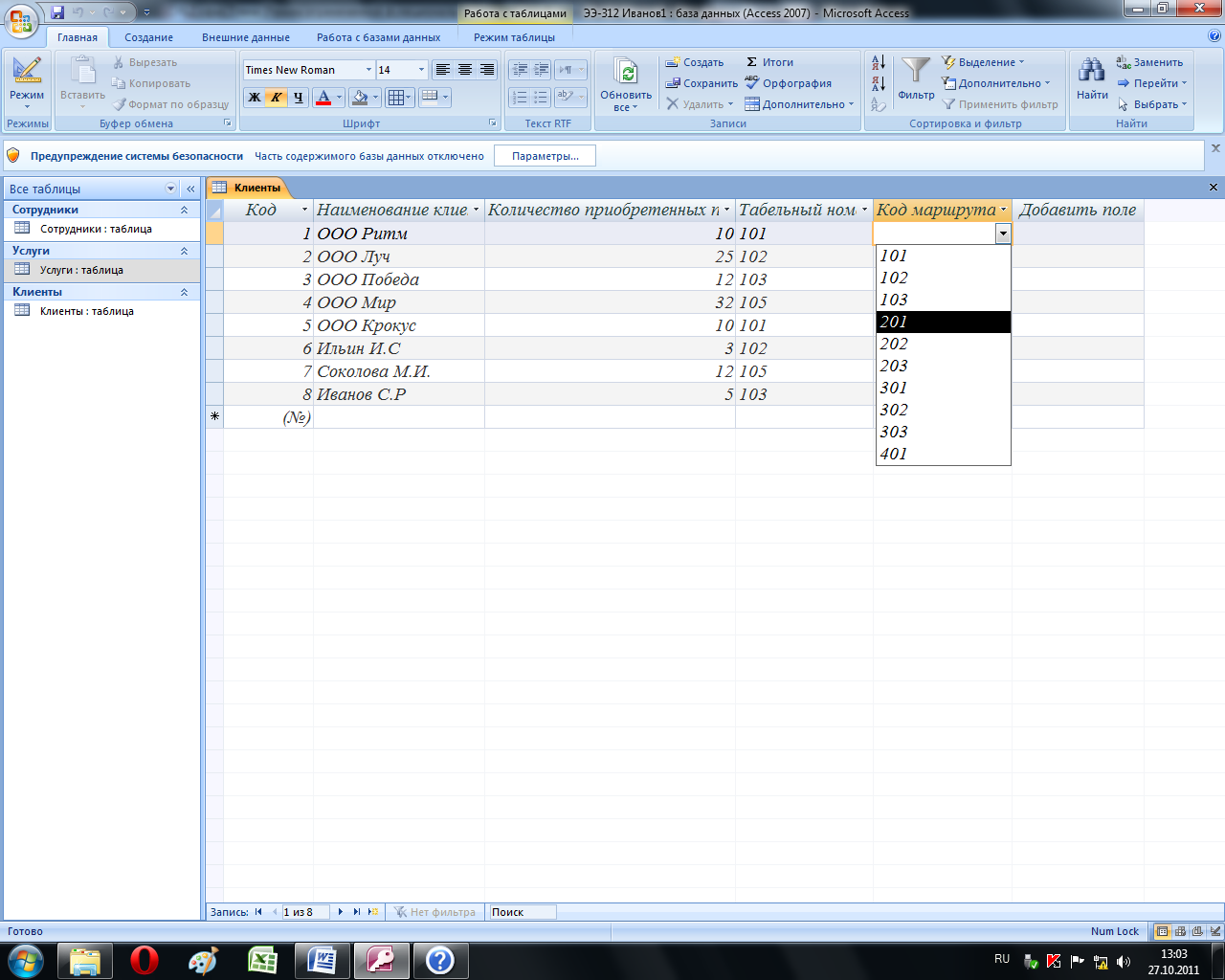Go to next record navigation arrow
Image resolution: width=1225 pixels, height=980 pixels.
pyautogui.click(x=341, y=912)
